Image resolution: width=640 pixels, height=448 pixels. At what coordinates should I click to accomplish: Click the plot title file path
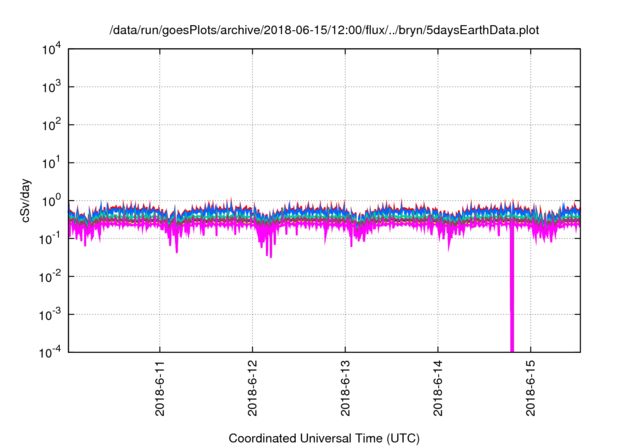click(x=324, y=30)
